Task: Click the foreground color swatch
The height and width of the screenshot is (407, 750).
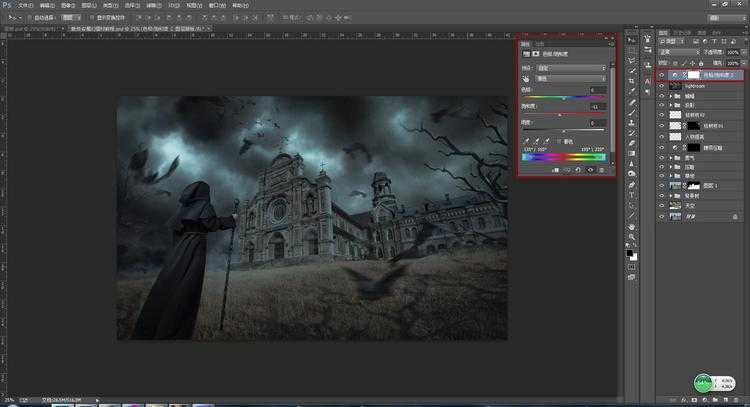Action: click(x=630, y=253)
